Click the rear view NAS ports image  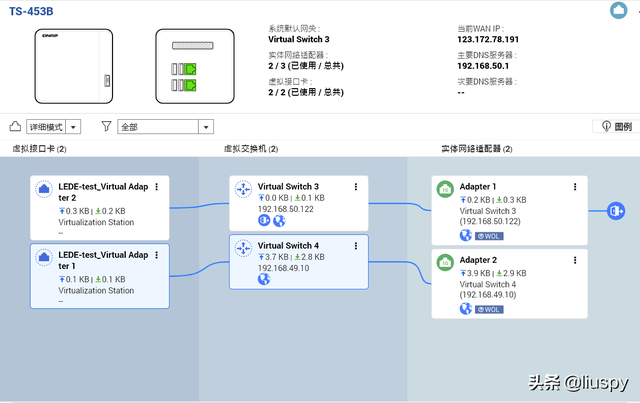pos(195,66)
